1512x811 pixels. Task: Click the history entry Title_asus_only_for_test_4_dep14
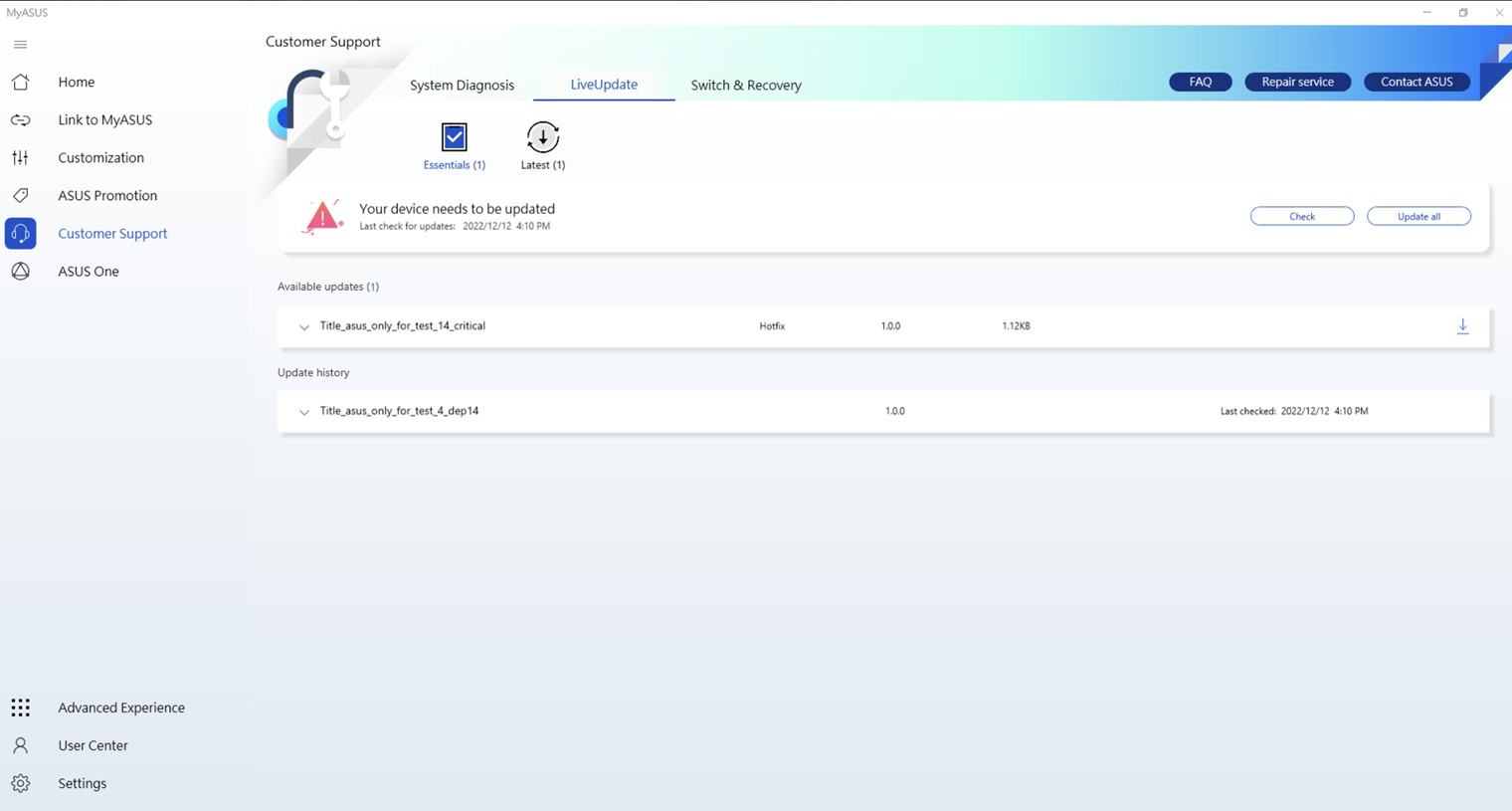[399, 410]
